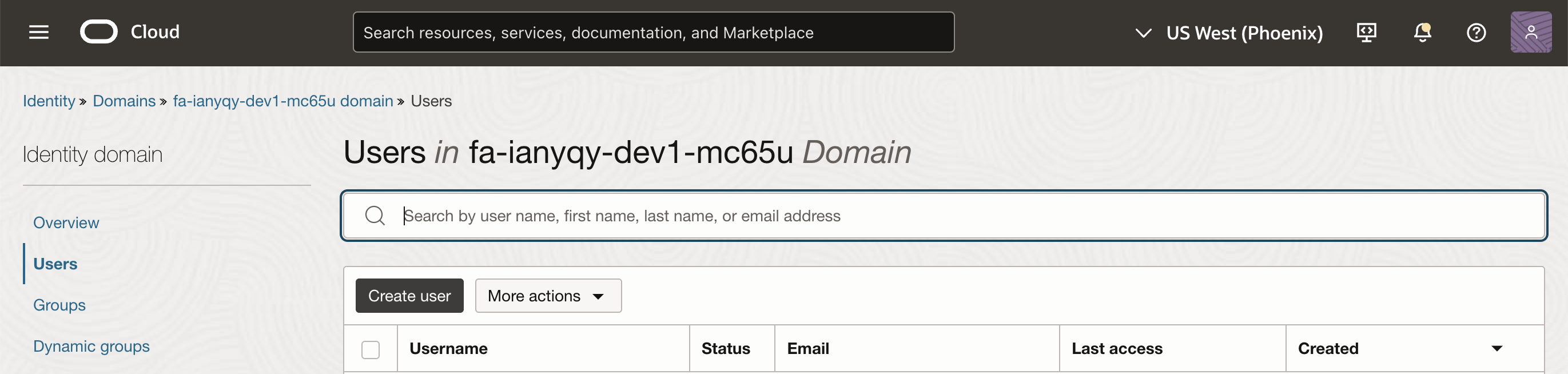1568x374 pixels.
Task: Open the help question mark menu
Action: (1475, 32)
